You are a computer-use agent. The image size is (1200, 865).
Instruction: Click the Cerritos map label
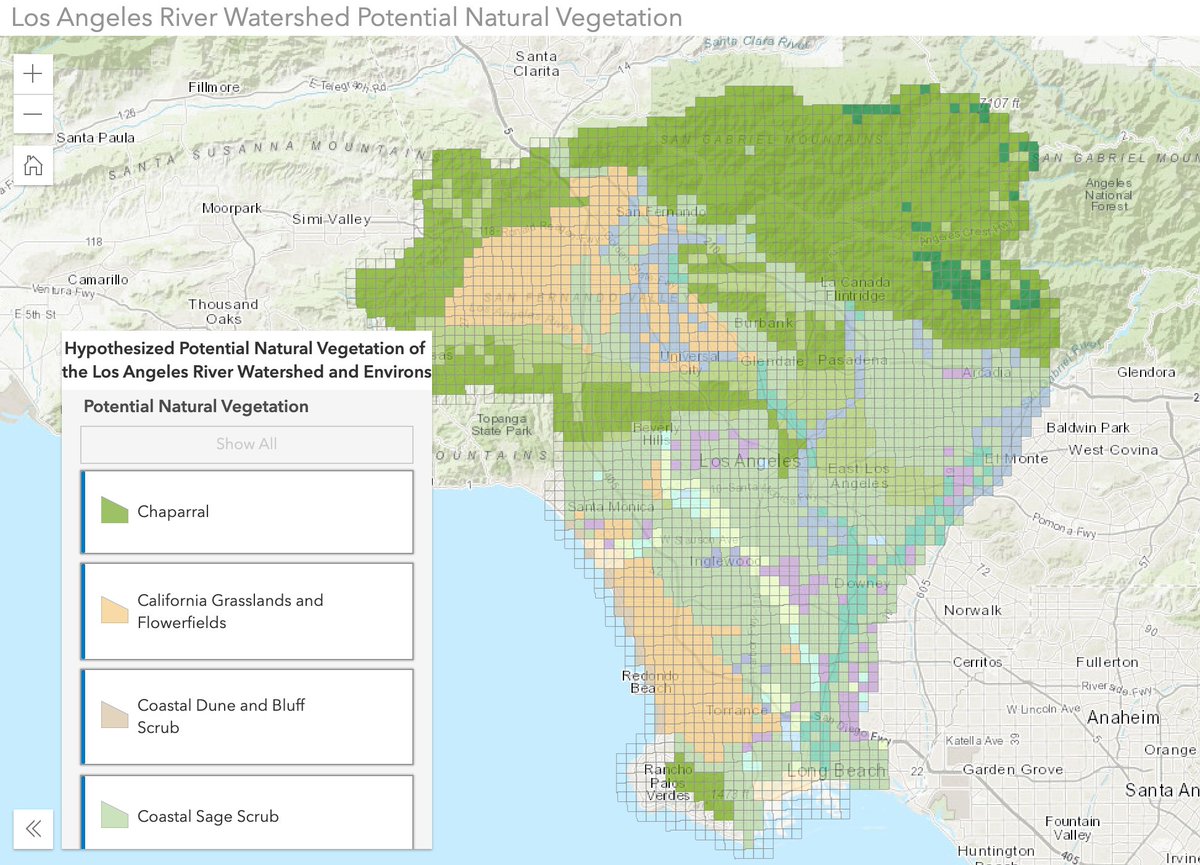click(x=977, y=662)
